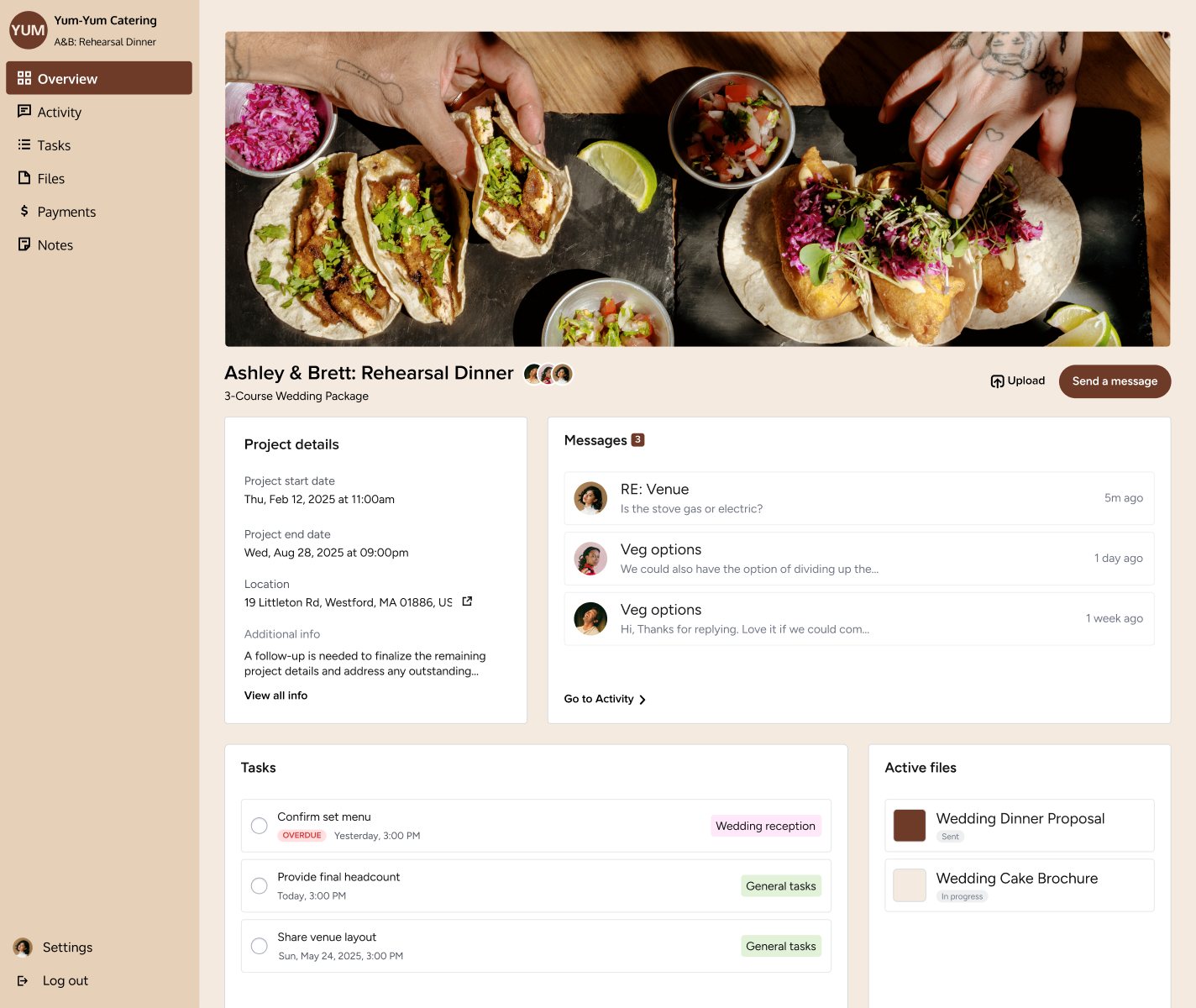Click the Payments dollar icon
Screen dimensions: 1196x1008
click(x=24, y=212)
